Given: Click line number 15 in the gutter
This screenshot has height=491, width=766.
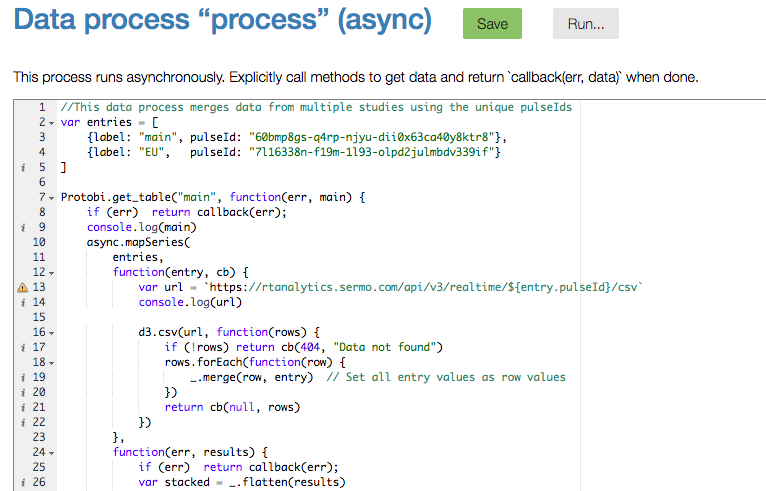Looking at the screenshot, I should pos(39,317).
